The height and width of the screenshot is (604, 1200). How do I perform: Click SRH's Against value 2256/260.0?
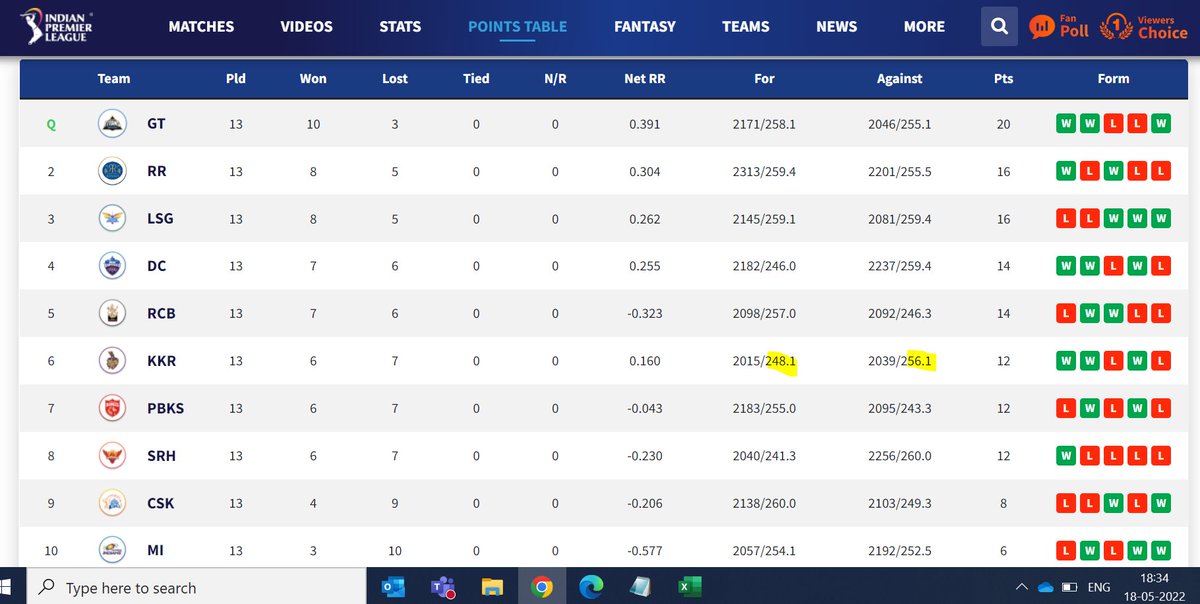point(899,455)
